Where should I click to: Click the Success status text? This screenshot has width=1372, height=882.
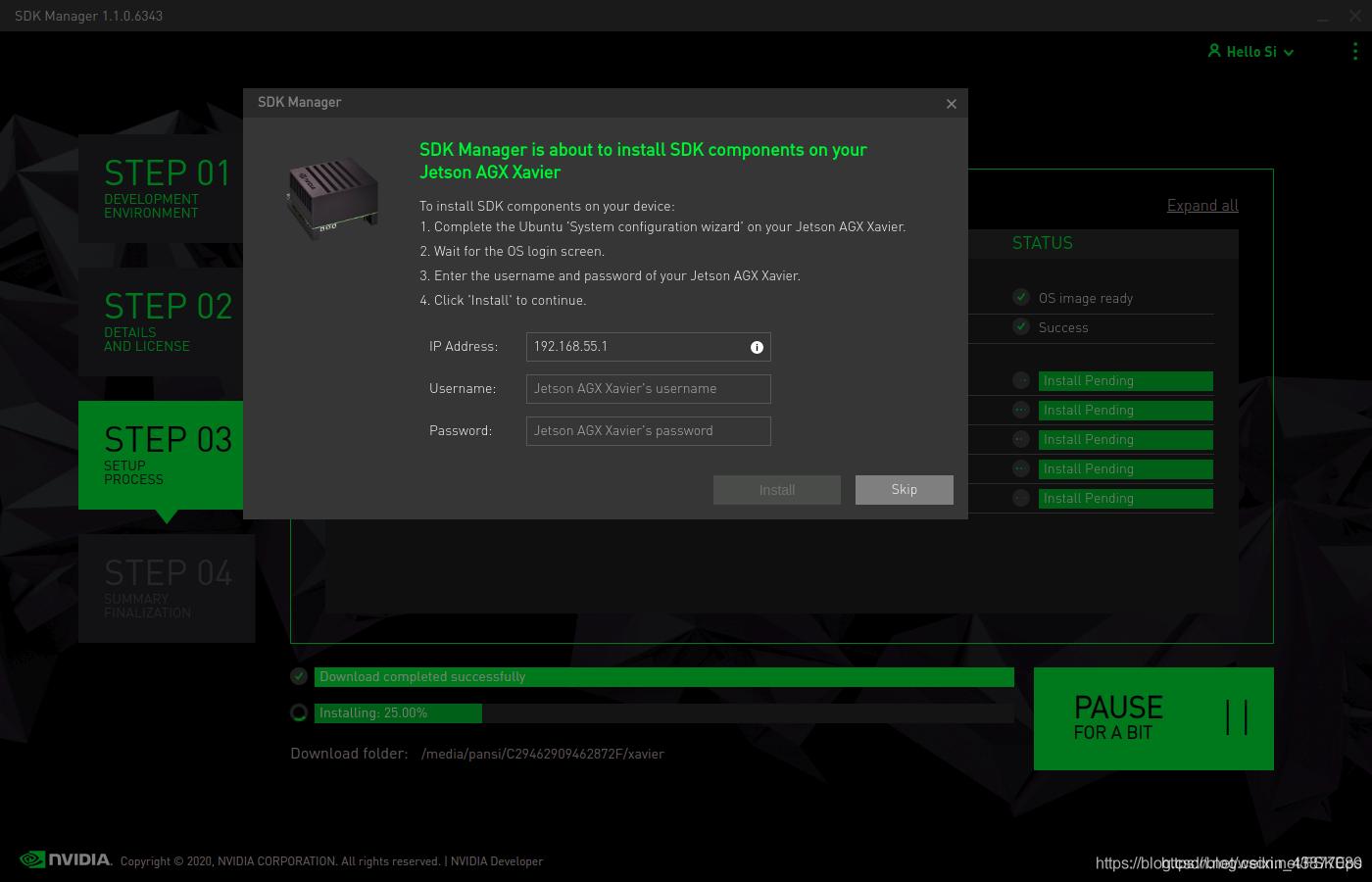(x=1063, y=328)
